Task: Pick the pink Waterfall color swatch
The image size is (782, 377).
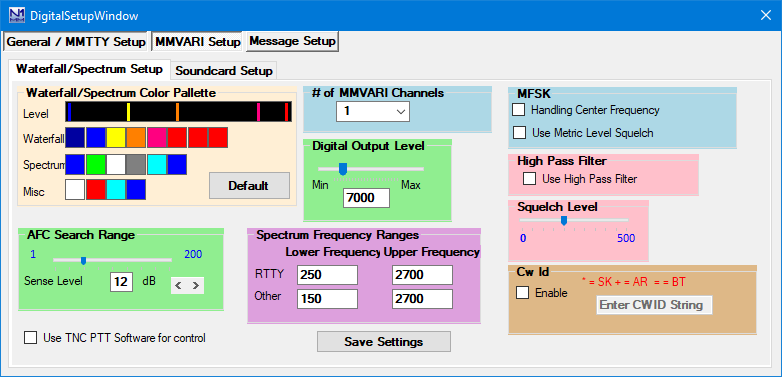Action: (x=157, y=137)
